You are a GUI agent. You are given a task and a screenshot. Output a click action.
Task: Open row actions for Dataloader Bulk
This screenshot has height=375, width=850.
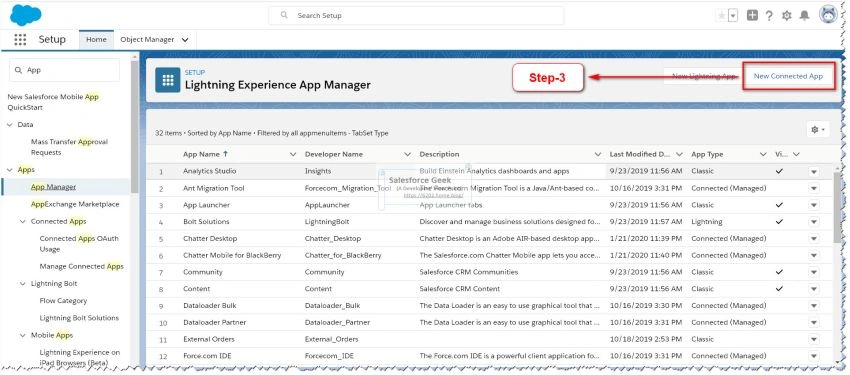click(x=814, y=306)
